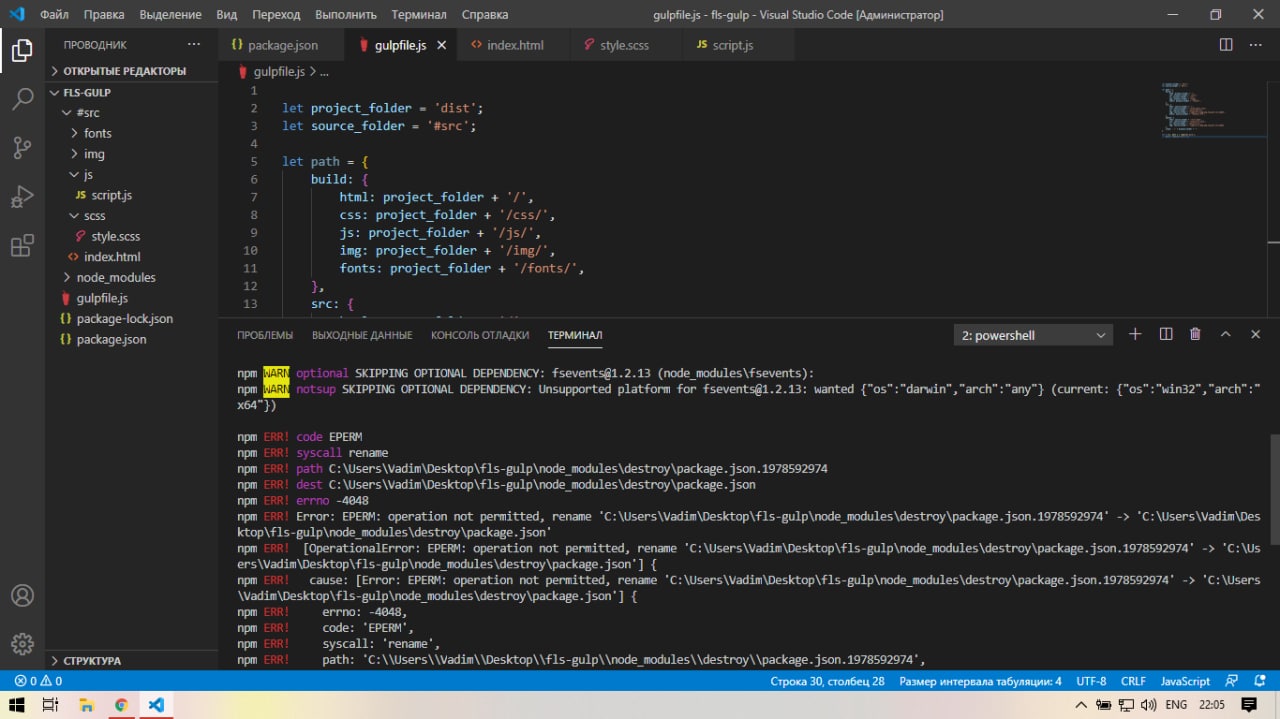1280x719 pixels.
Task: Switch to index.html editor tab
Action: click(515, 45)
